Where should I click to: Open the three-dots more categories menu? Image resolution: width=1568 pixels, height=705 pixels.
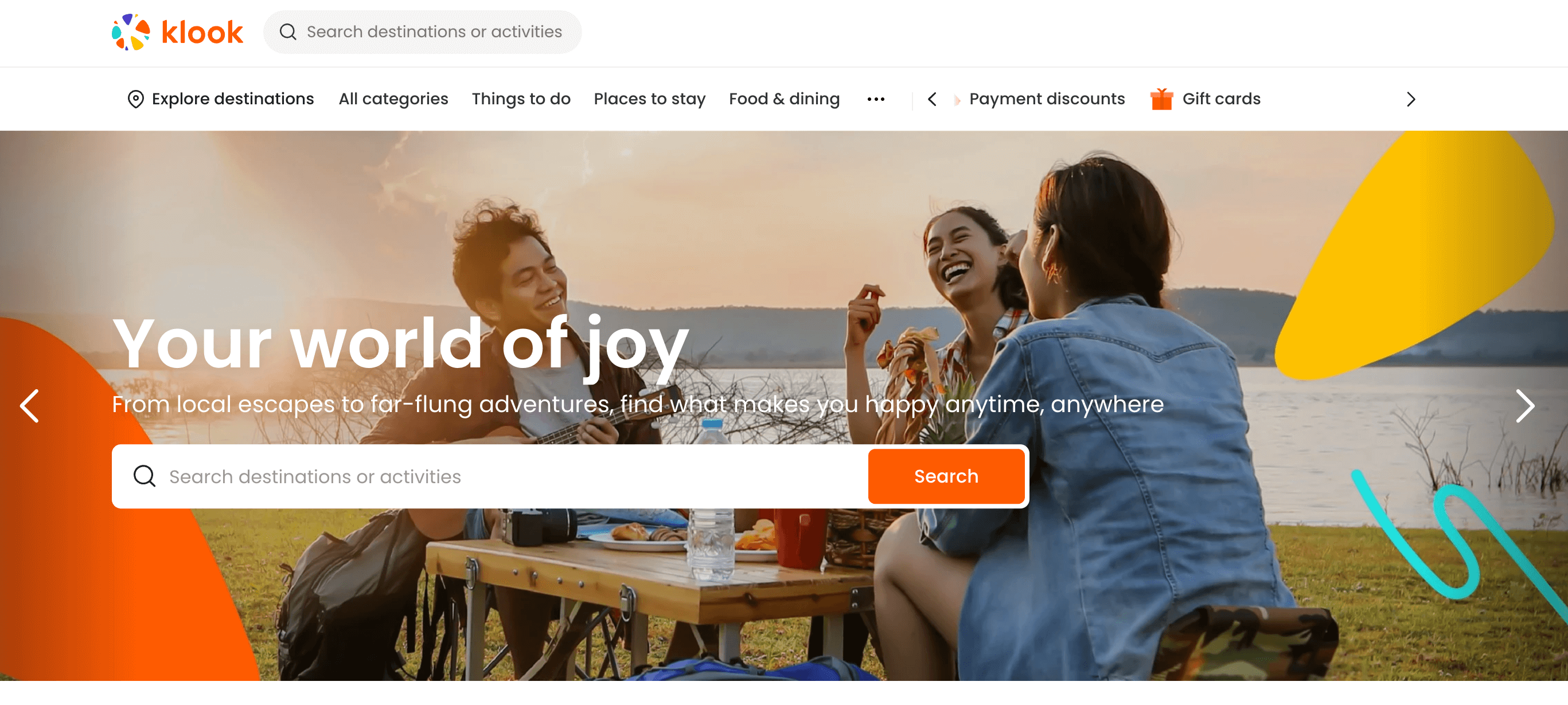pos(876,99)
